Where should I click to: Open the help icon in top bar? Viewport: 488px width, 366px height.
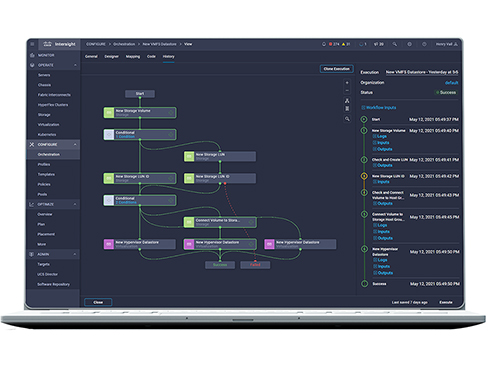(x=424, y=44)
